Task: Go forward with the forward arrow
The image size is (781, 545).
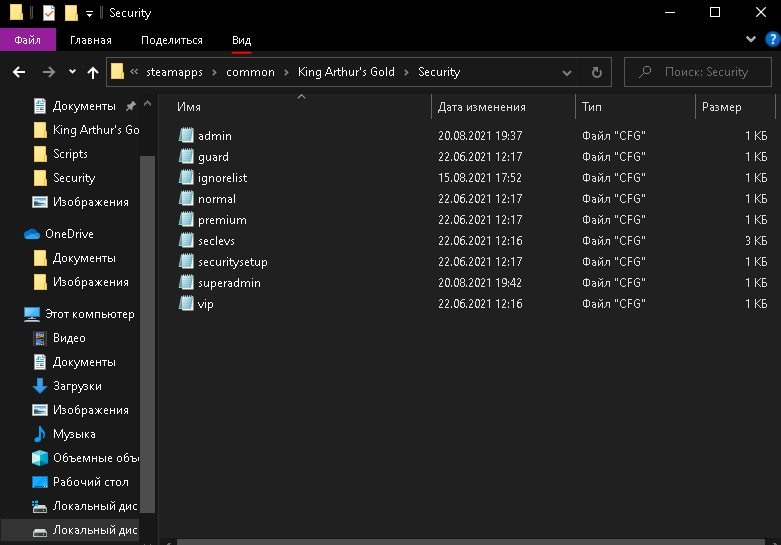Action: click(49, 72)
